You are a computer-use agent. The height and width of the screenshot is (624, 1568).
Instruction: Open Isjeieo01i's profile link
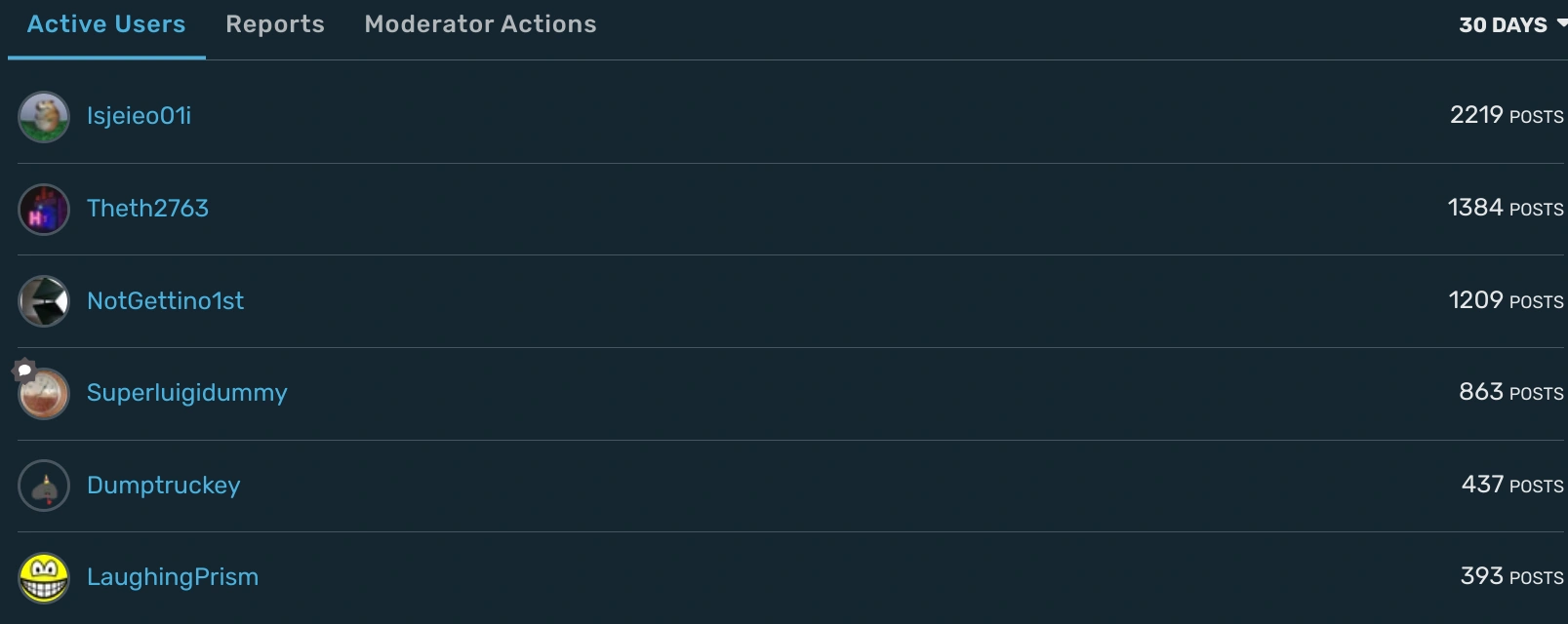(139, 116)
